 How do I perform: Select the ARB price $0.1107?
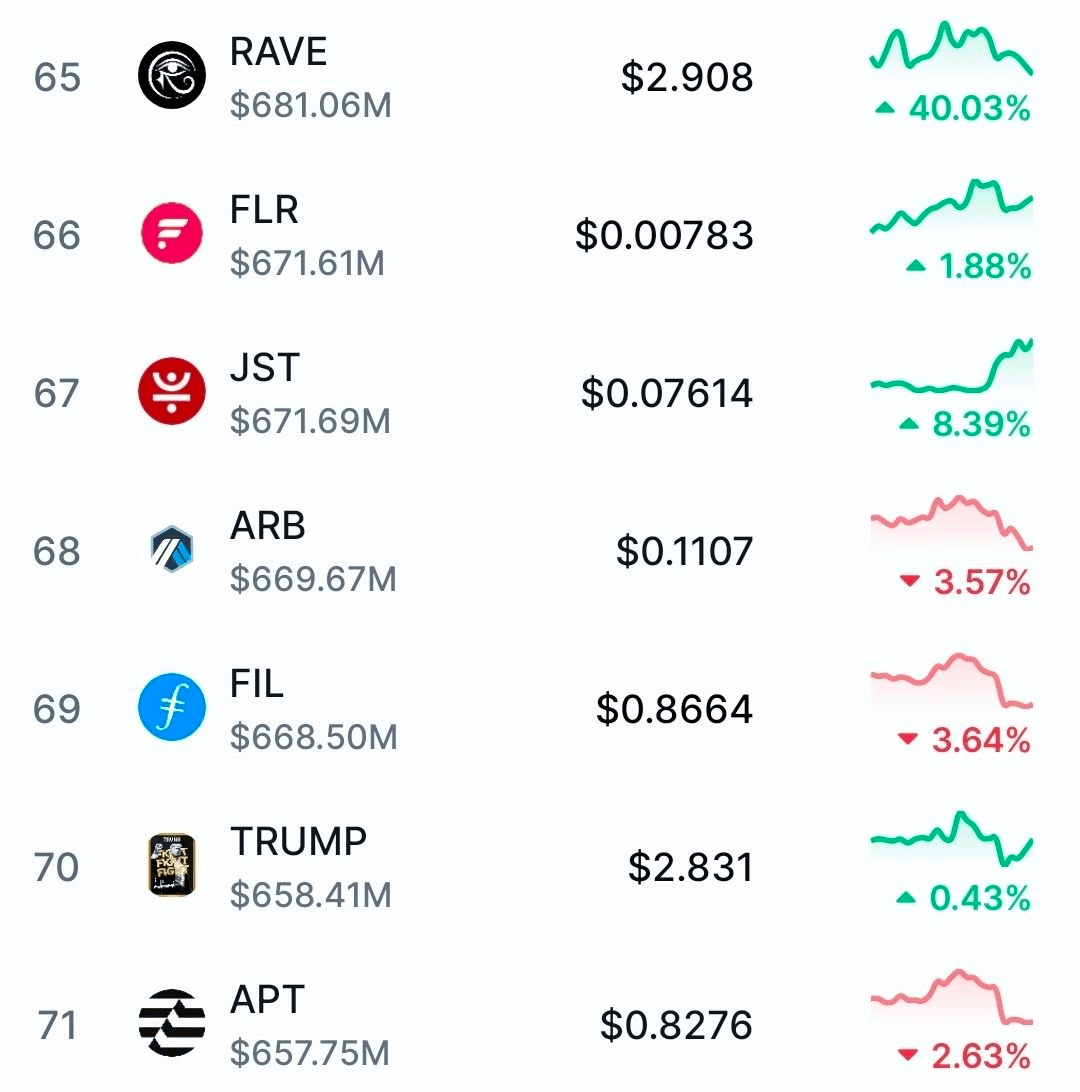point(684,551)
